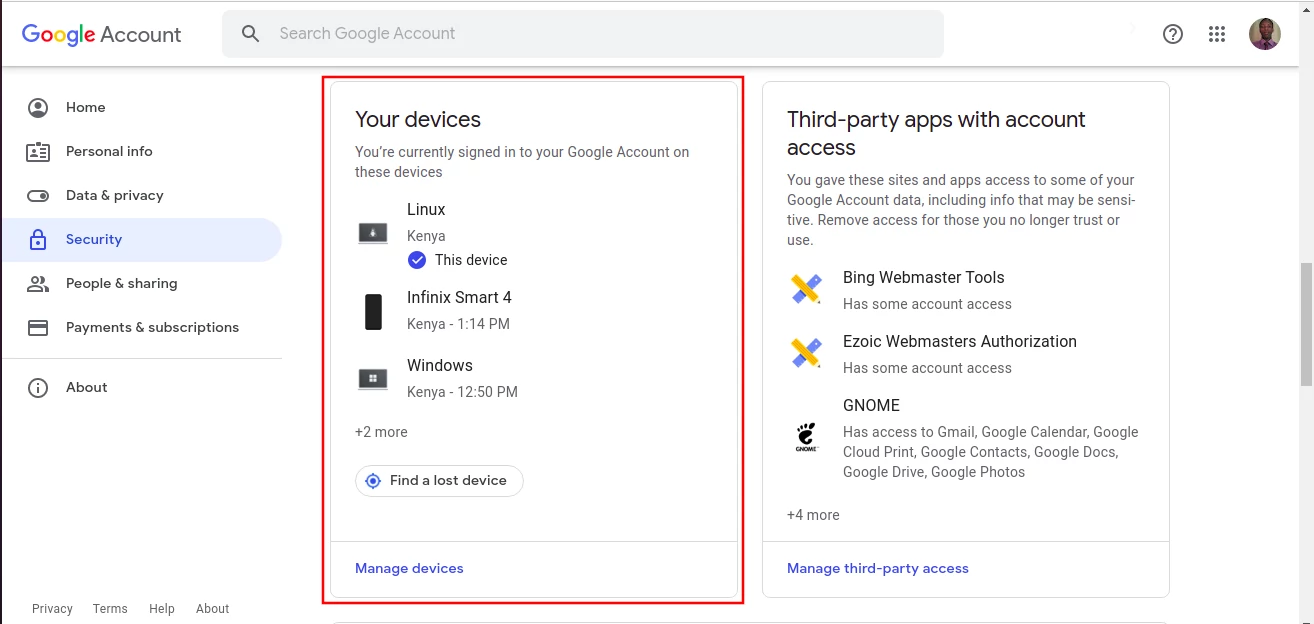Click the Ezoic Webmasters Authorization icon

tap(806, 353)
